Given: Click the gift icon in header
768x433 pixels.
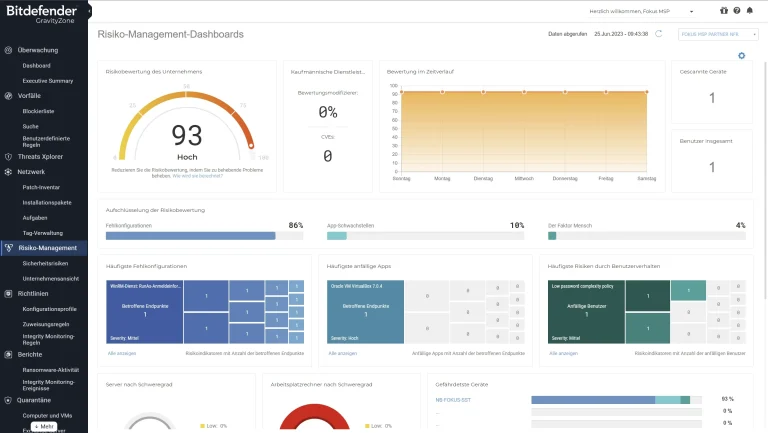Looking at the screenshot, I should pos(724,10).
